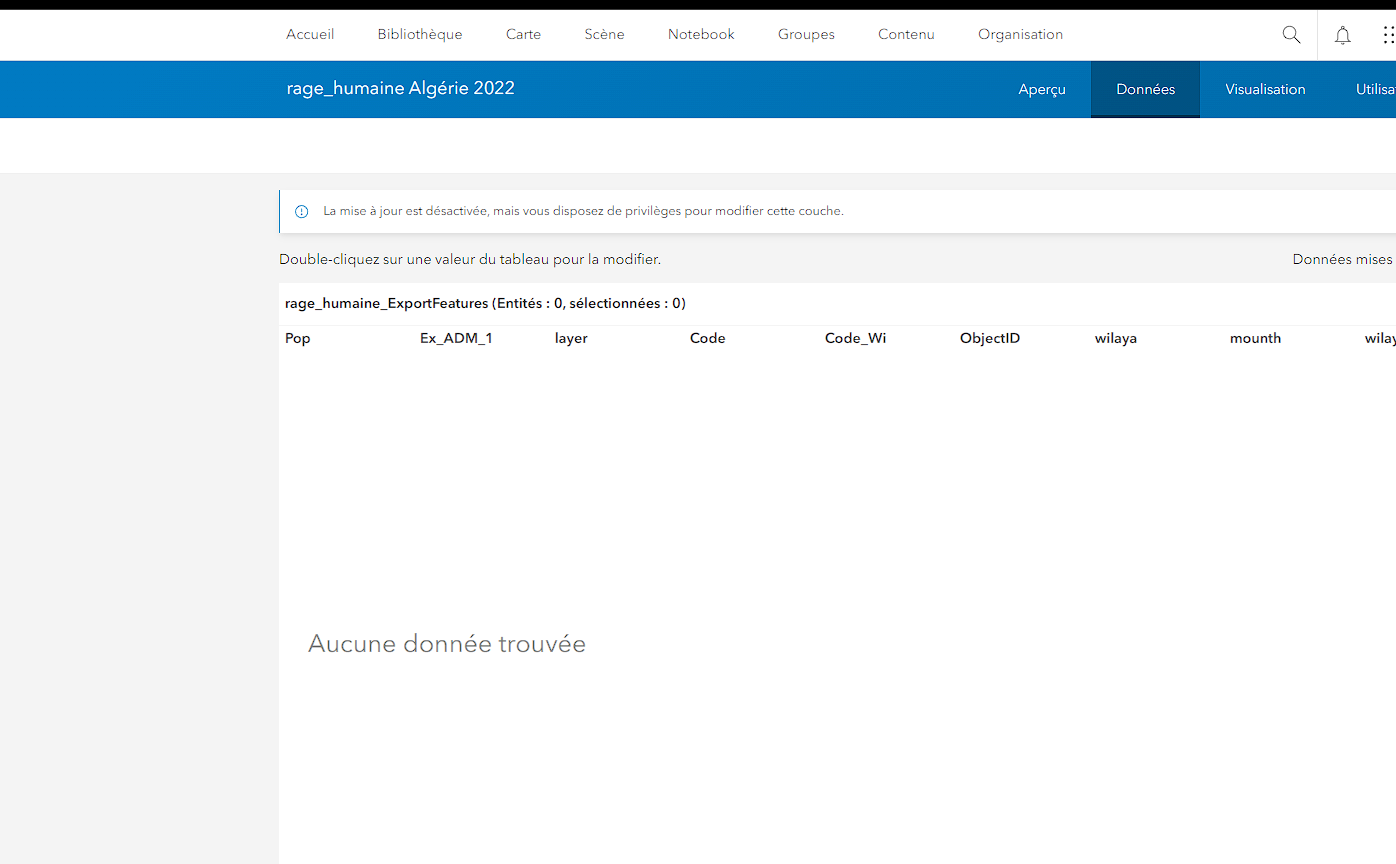Switch to the Visualisation tab

[x=1265, y=89]
